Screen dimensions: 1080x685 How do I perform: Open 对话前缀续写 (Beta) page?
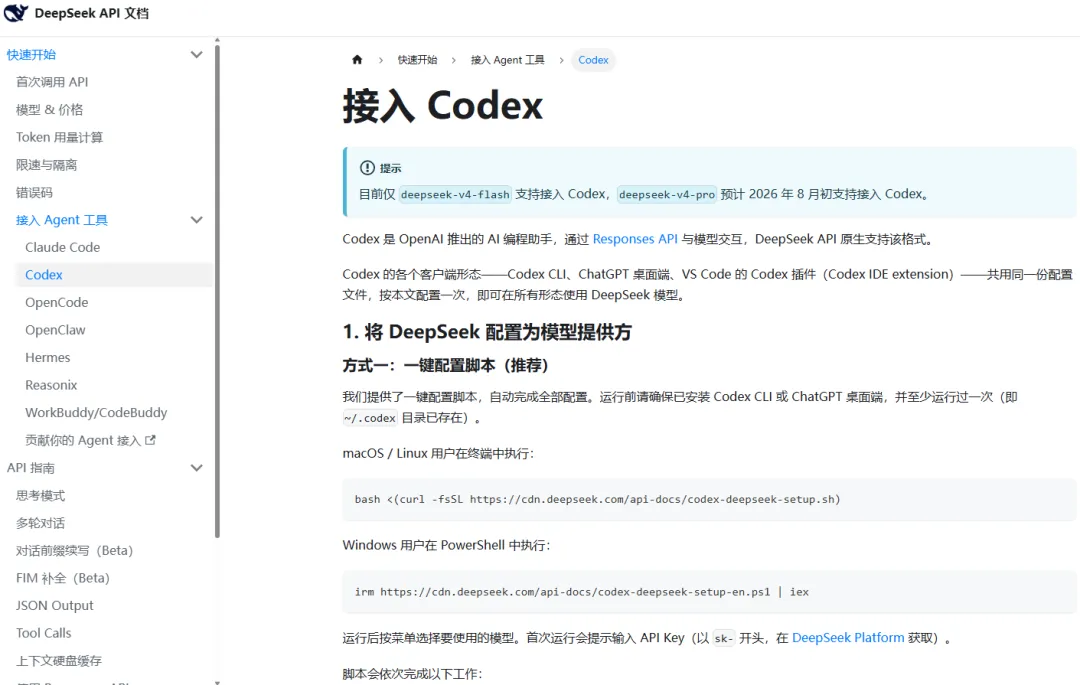tap(74, 550)
